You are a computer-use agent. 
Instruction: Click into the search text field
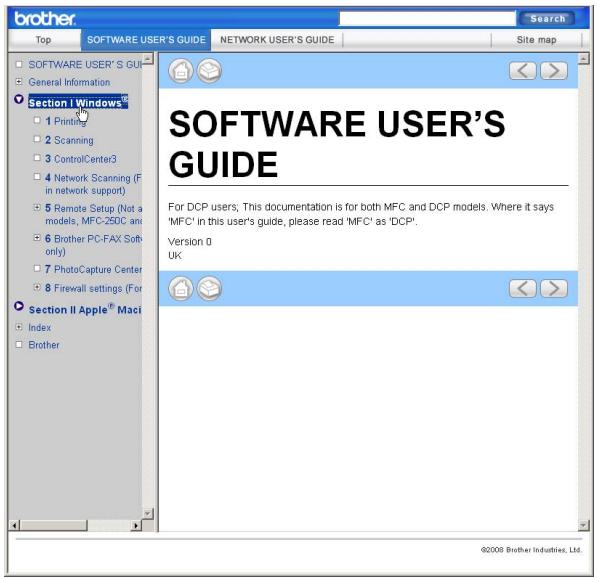tap(427, 19)
